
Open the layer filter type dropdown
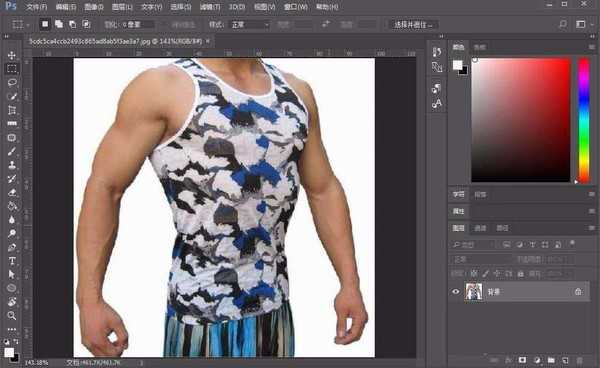[x=473, y=244]
